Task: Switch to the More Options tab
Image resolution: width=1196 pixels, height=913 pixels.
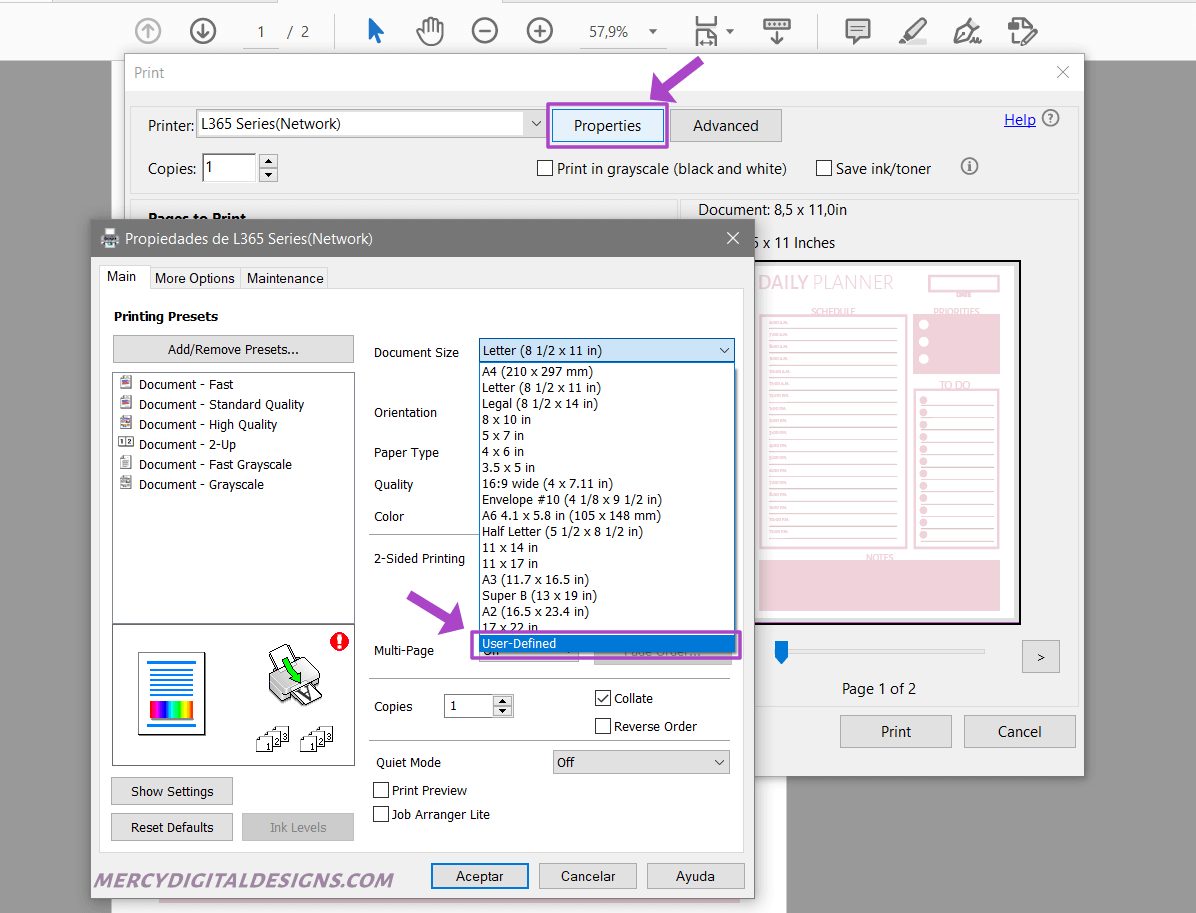Action: (x=194, y=277)
